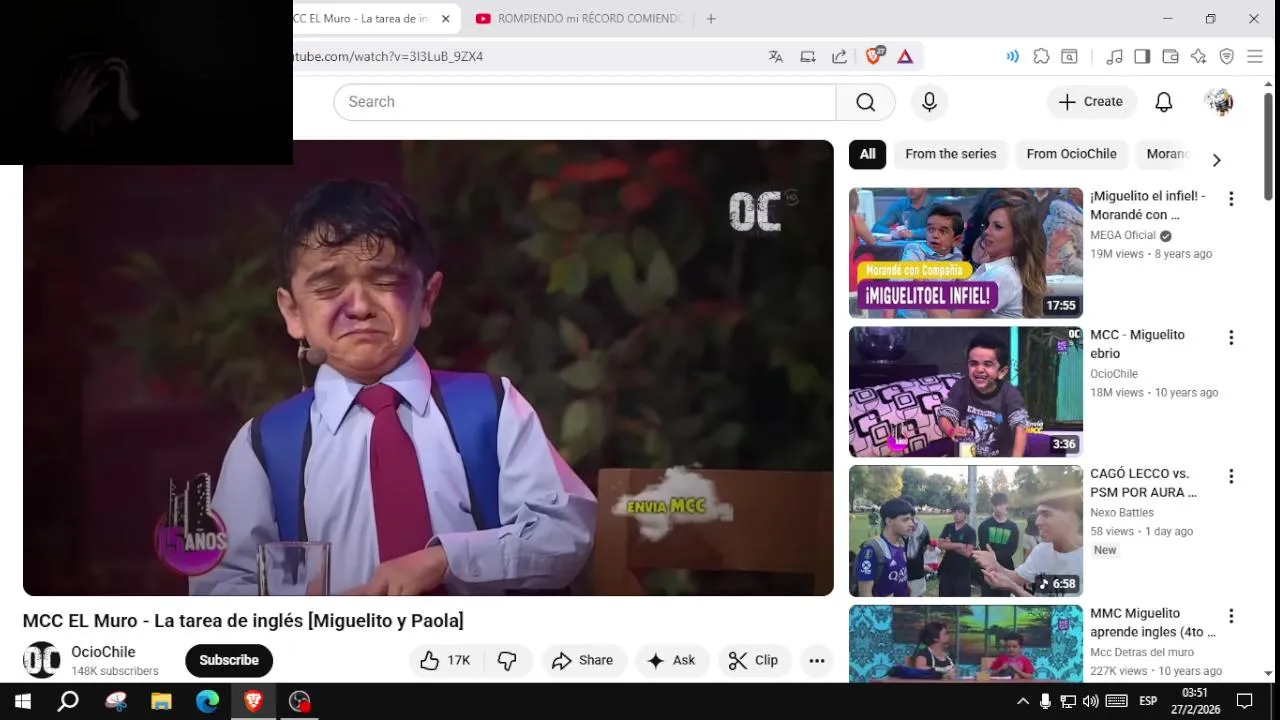
Task: Open browser translate page icon
Action: pyautogui.click(x=776, y=57)
